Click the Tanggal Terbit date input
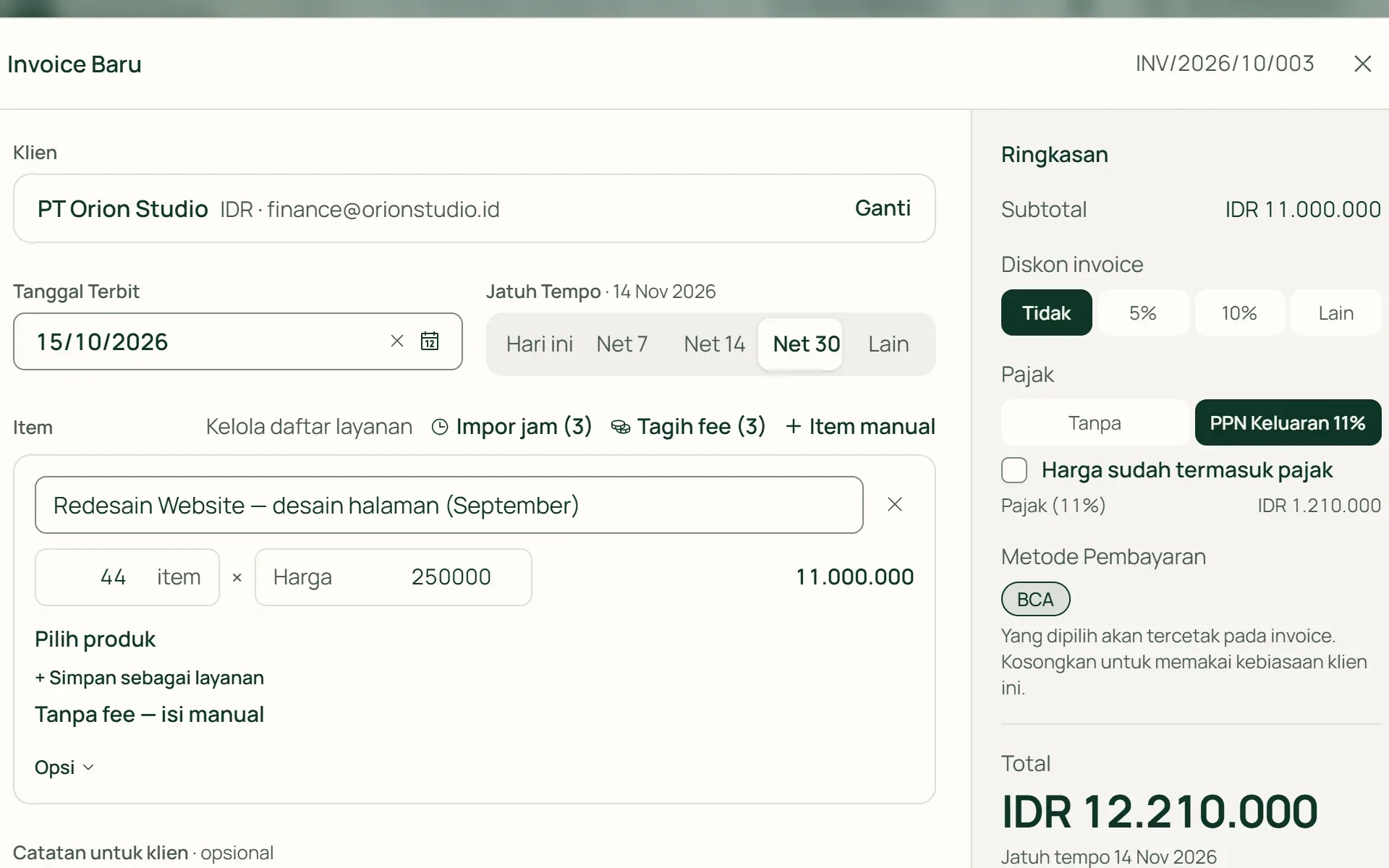The width and height of the screenshot is (1389, 868). [237, 341]
